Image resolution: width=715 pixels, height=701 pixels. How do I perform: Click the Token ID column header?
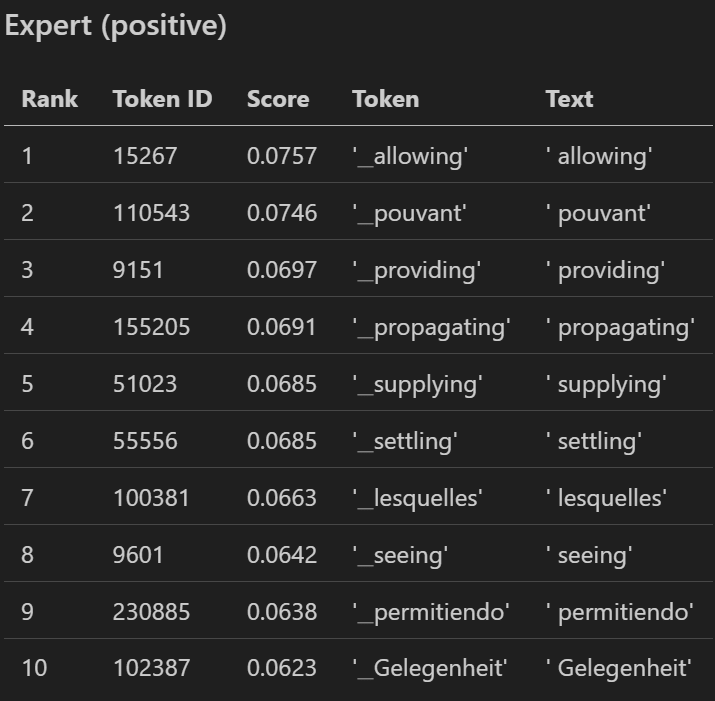click(162, 99)
